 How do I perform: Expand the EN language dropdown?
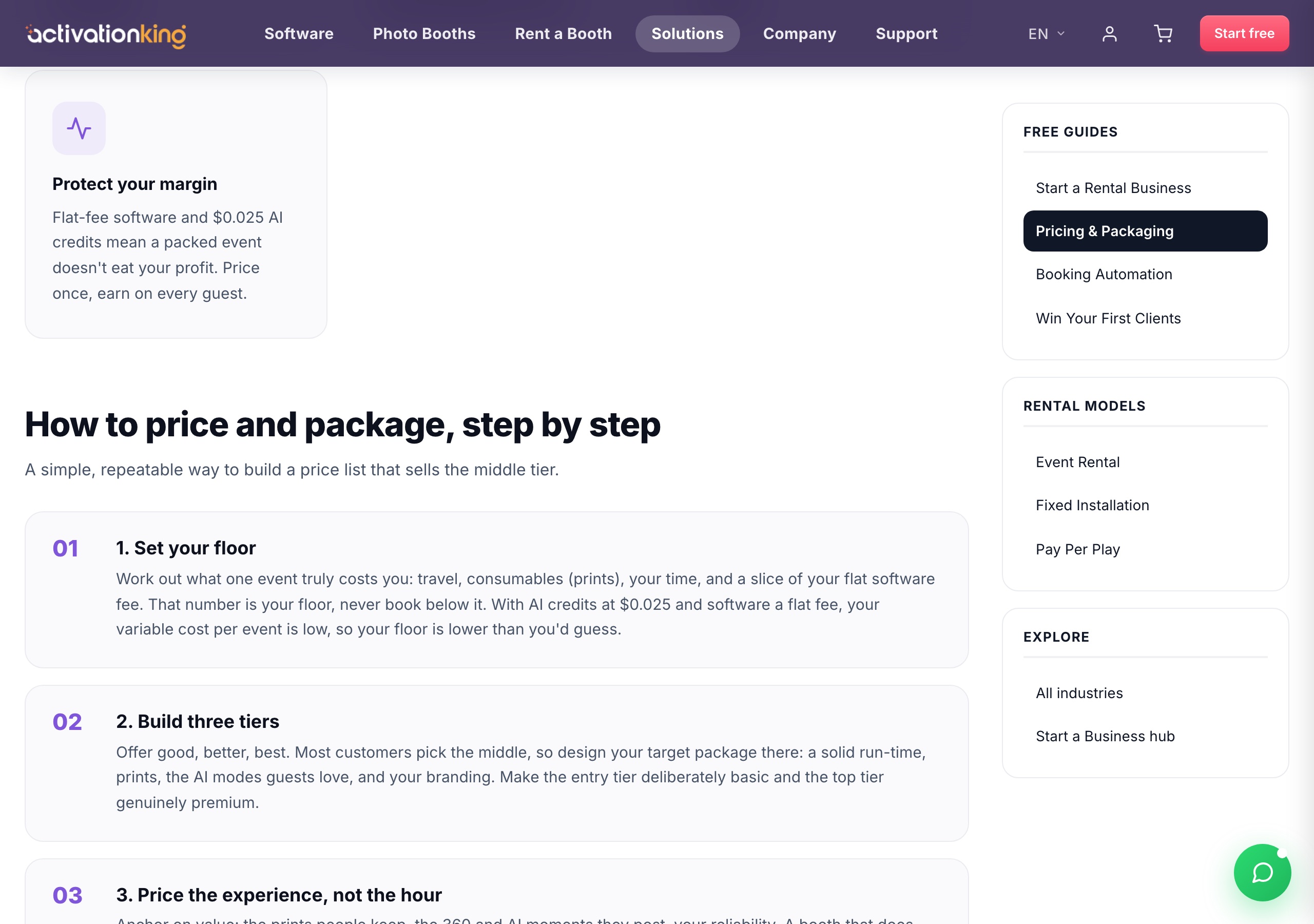point(1046,34)
